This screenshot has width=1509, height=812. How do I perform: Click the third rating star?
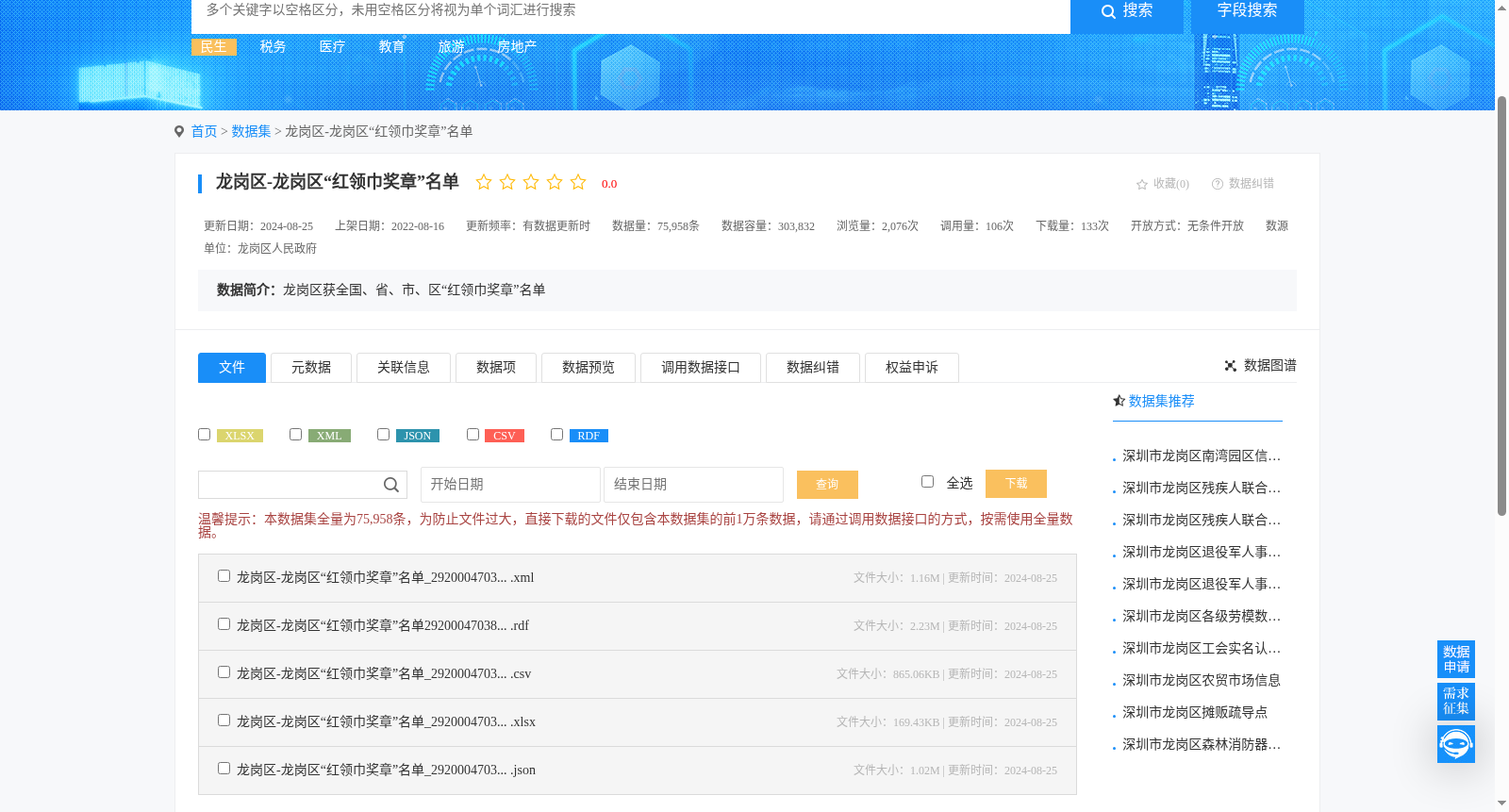[531, 182]
